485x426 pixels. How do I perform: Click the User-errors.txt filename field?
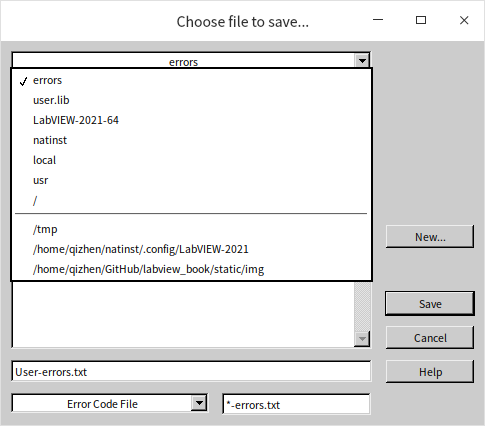[191, 371]
